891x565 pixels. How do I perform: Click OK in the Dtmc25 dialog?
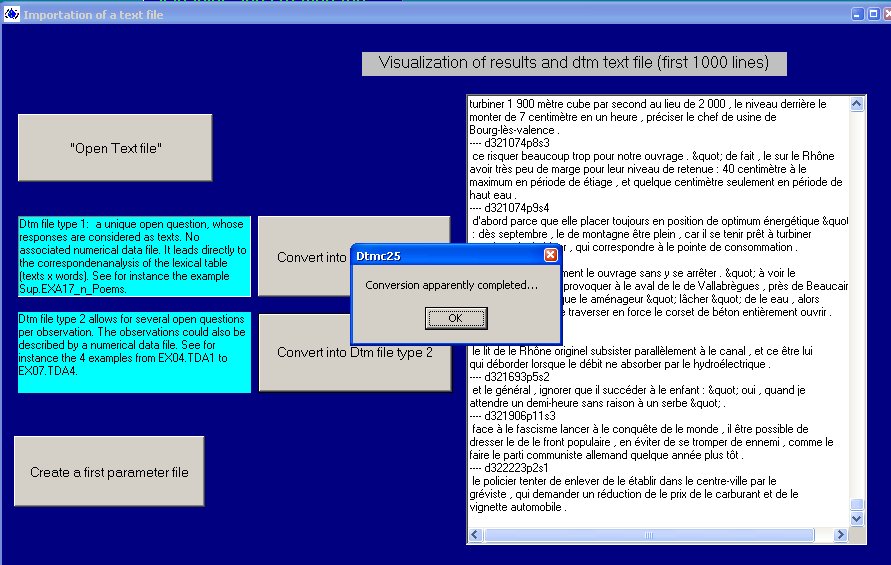(456, 318)
